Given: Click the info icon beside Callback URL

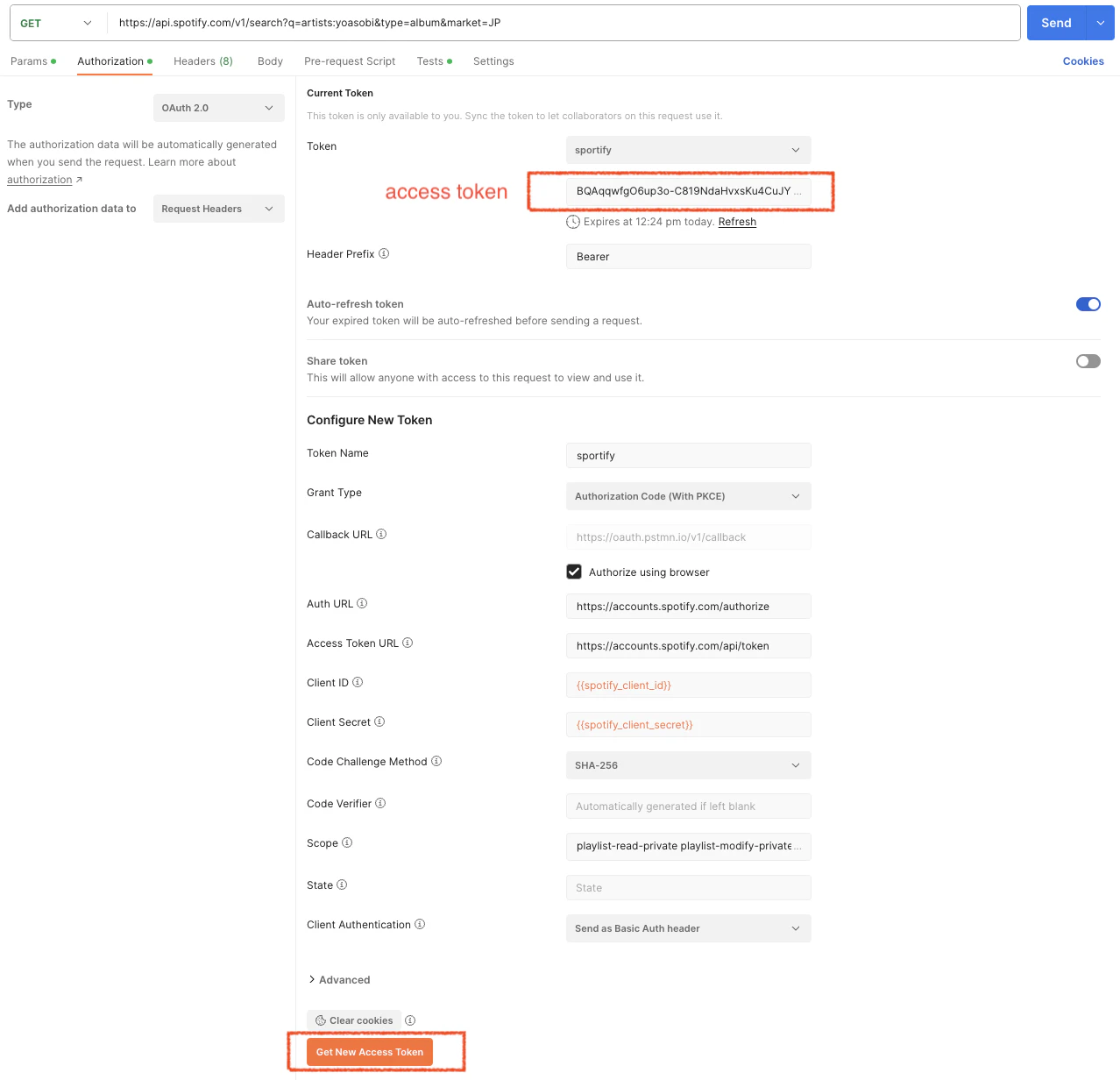Looking at the screenshot, I should pyautogui.click(x=381, y=534).
